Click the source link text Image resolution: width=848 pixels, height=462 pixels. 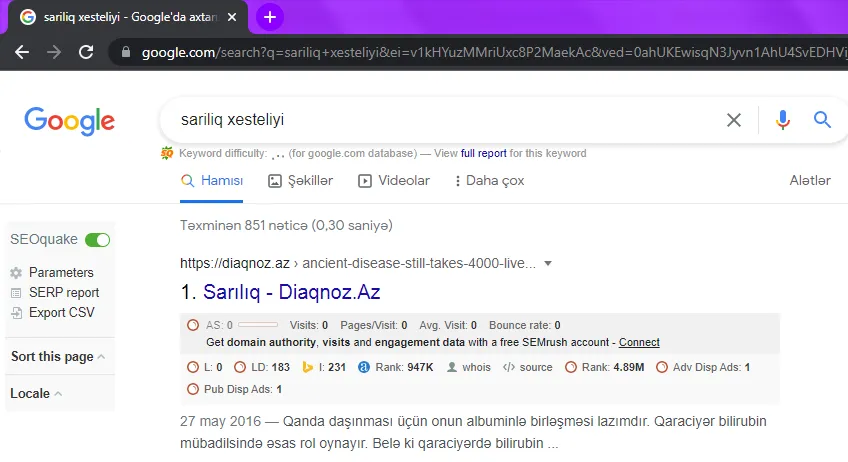(x=536, y=367)
